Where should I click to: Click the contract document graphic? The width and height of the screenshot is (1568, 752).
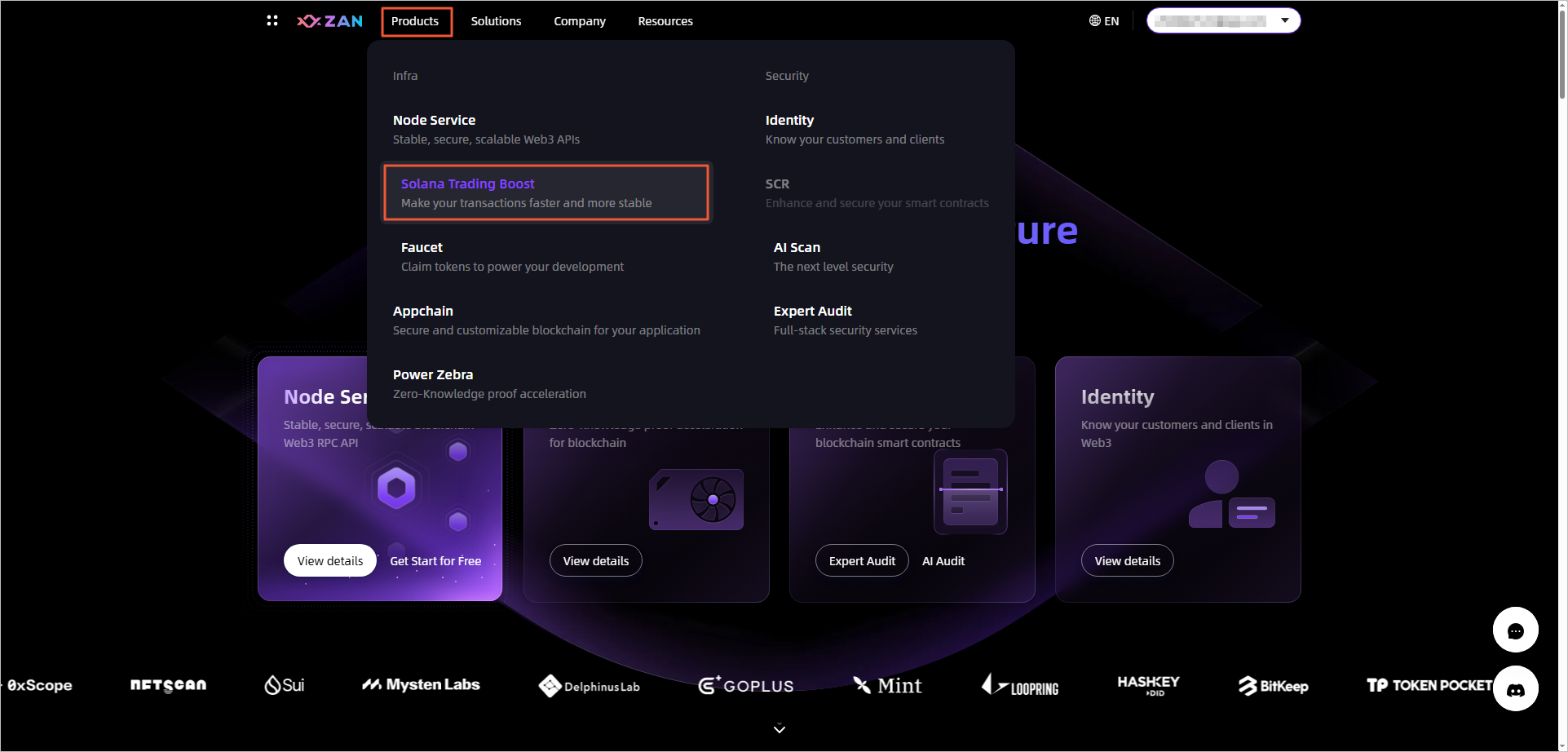tap(970, 492)
